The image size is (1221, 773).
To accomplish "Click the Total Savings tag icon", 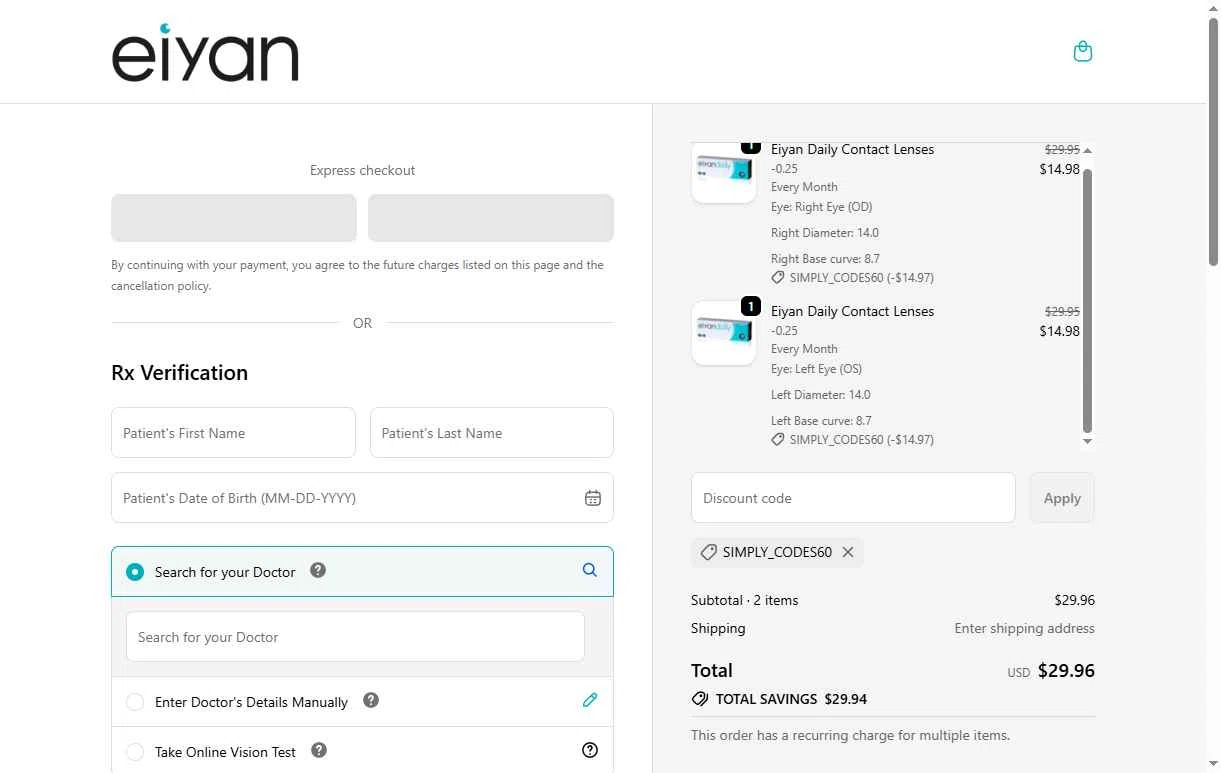I will point(700,699).
